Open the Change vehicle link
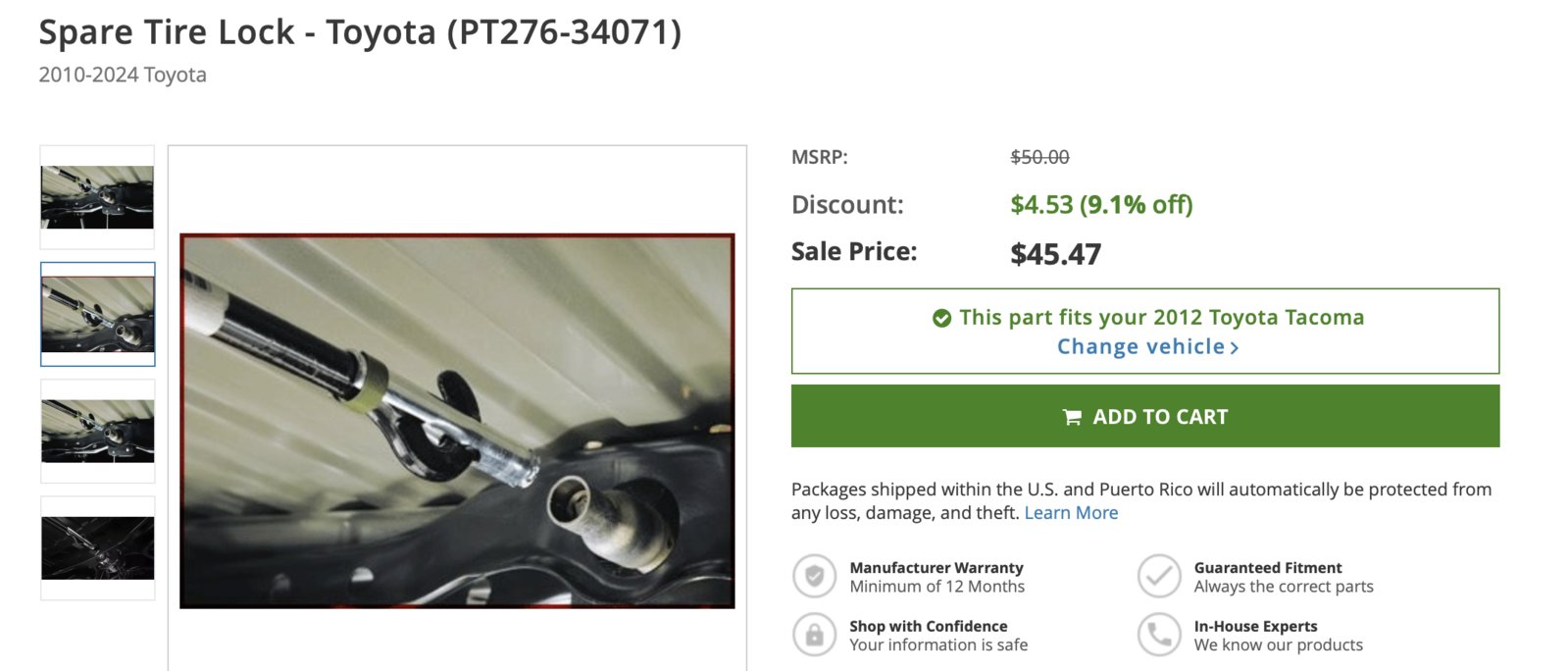This screenshot has width=1568, height=671. pos(1147,346)
